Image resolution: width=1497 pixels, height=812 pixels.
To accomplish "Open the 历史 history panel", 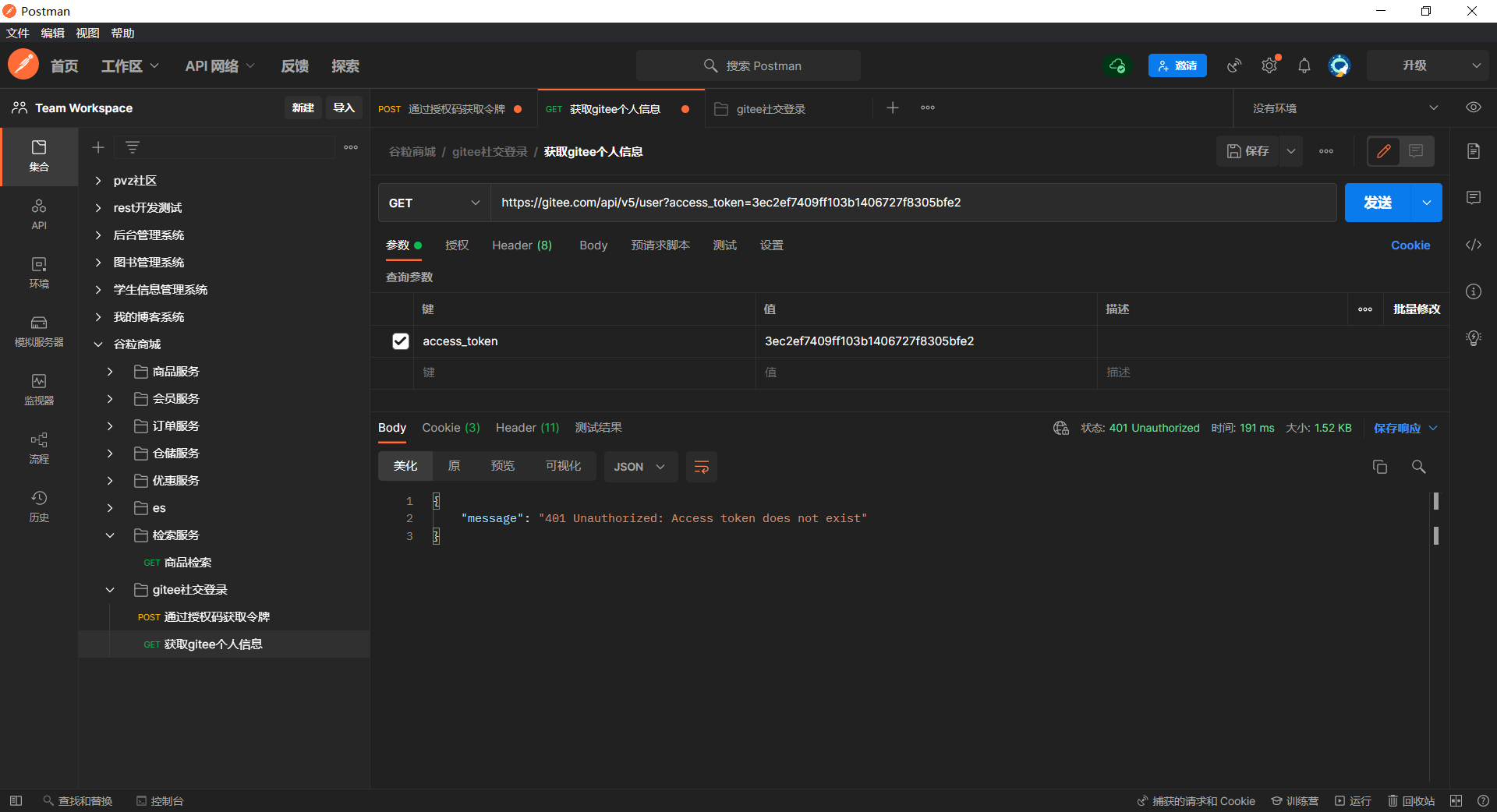I will pyautogui.click(x=39, y=507).
